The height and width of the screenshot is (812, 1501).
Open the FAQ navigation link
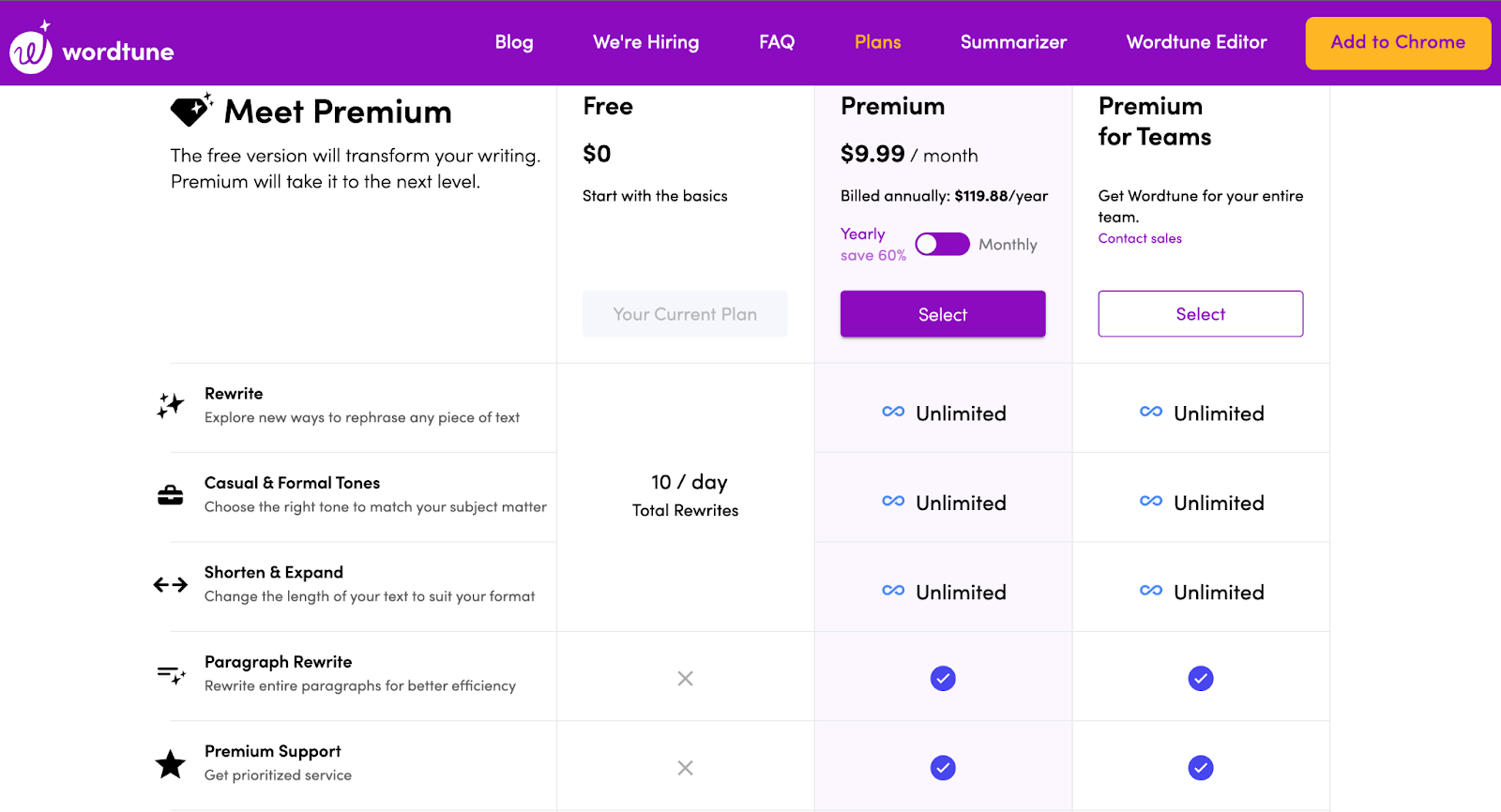(777, 42)
